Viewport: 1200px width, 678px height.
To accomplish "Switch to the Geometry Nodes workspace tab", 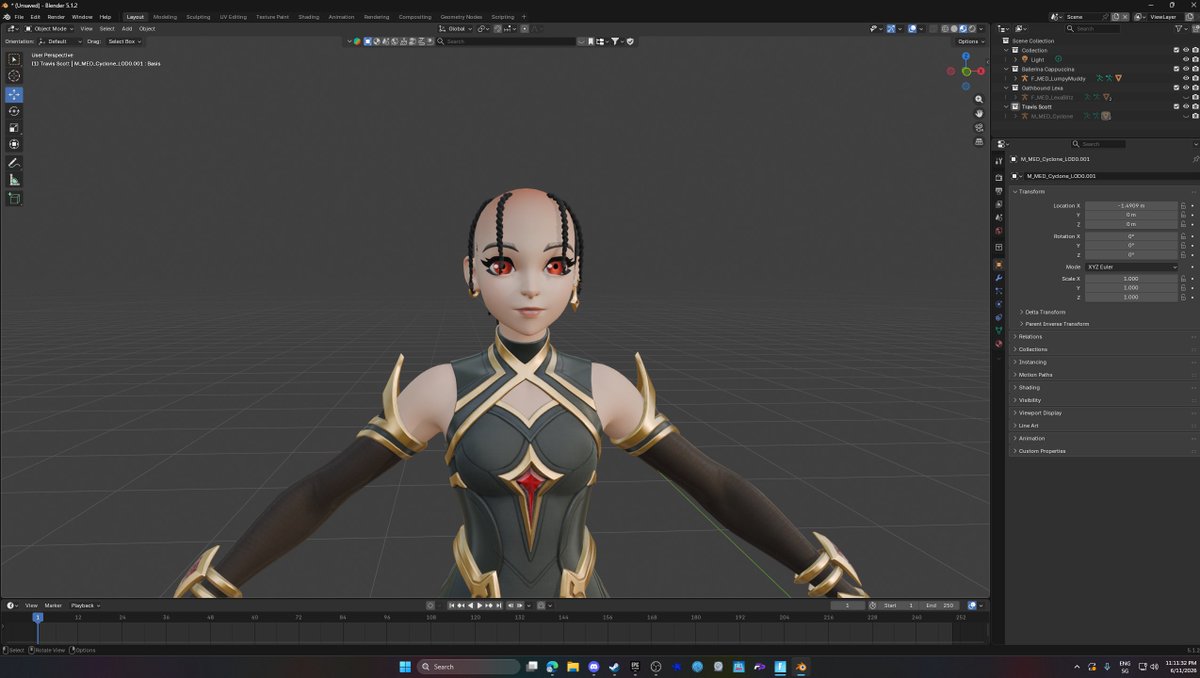I will coord(461,17).
